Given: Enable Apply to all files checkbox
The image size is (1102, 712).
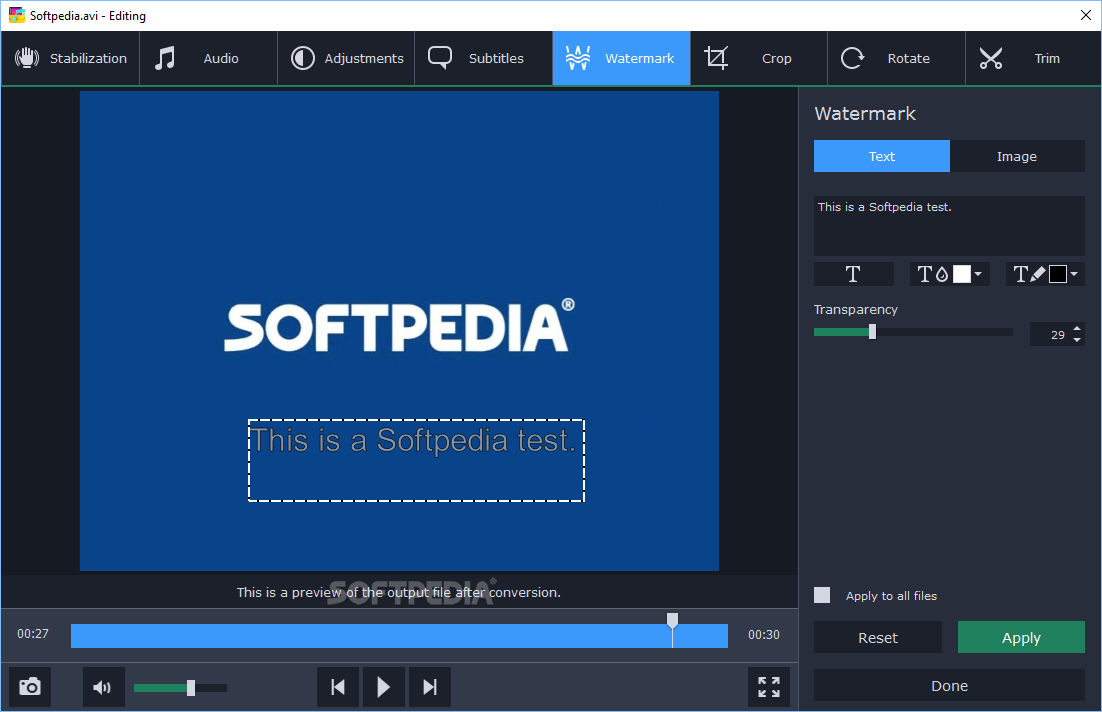Looking at the screenshot, I should (x=822, y=595).
